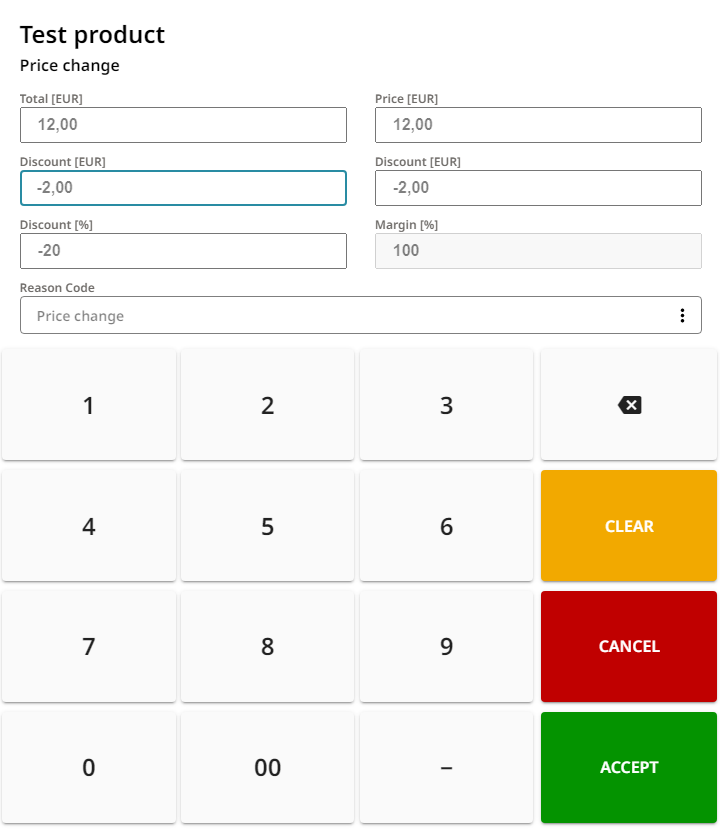Select the Discount [%] field

coord(183,250)
